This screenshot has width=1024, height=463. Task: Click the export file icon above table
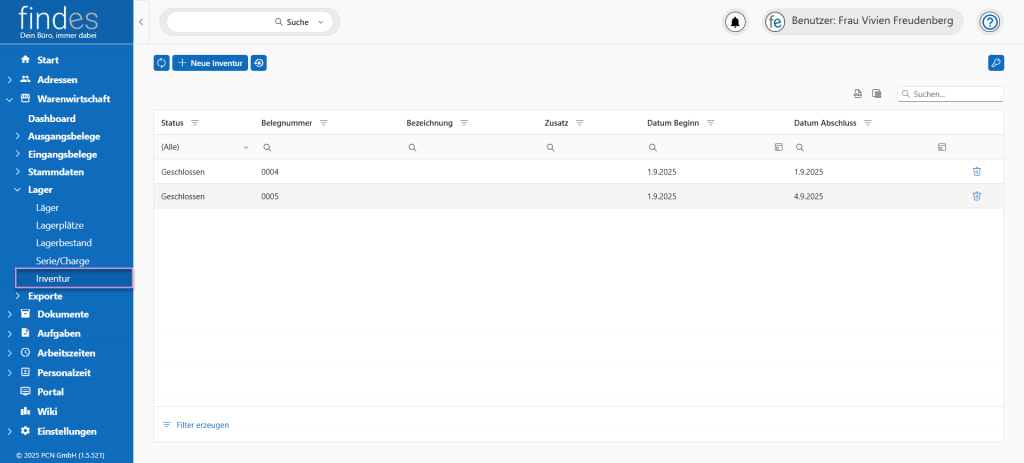coord(857,94)
